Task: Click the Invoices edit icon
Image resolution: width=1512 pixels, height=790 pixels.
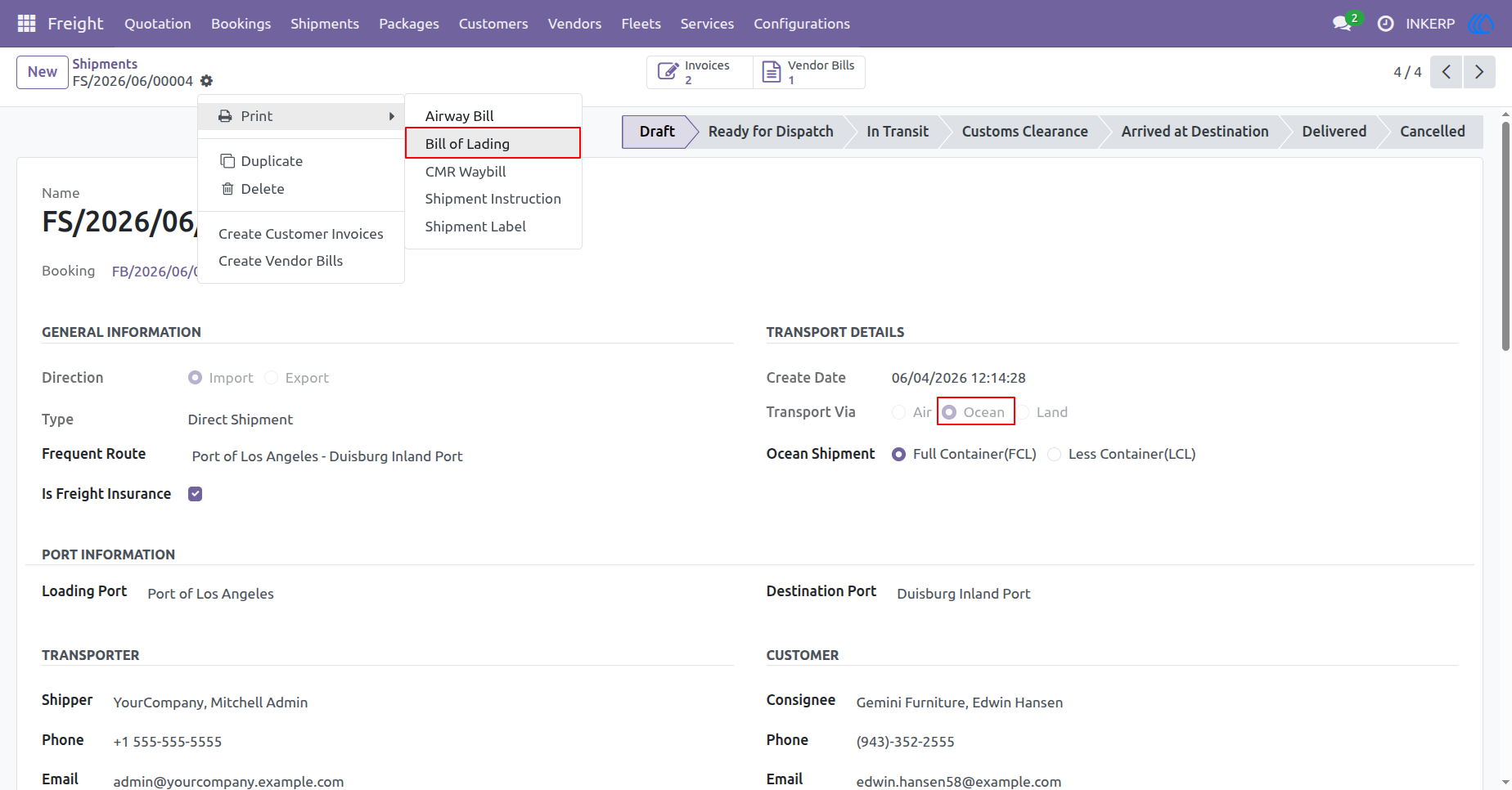Action: coord(668,72)
